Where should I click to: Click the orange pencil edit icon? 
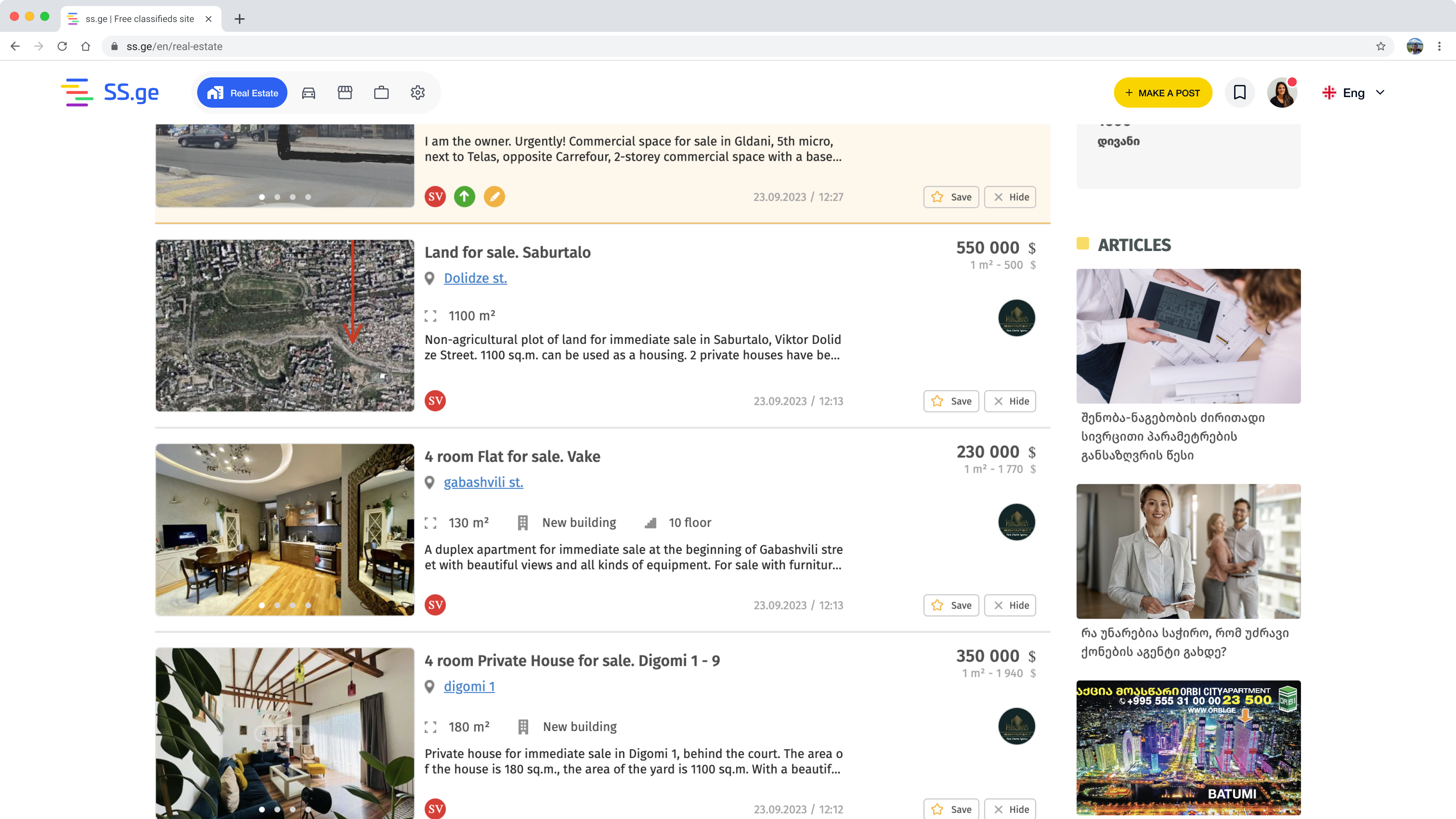coord(494,197)
